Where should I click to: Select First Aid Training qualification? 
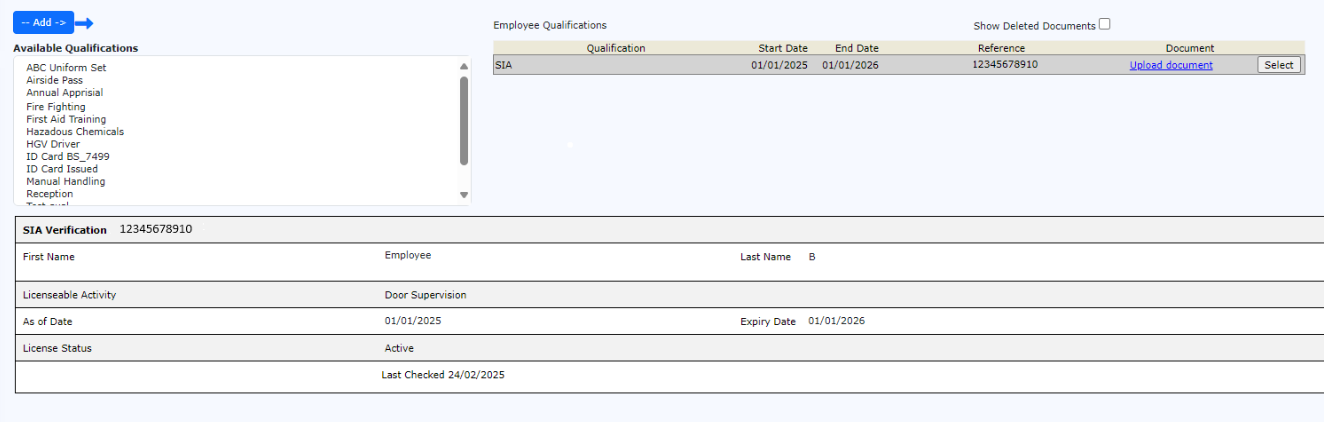coord(66,119)
